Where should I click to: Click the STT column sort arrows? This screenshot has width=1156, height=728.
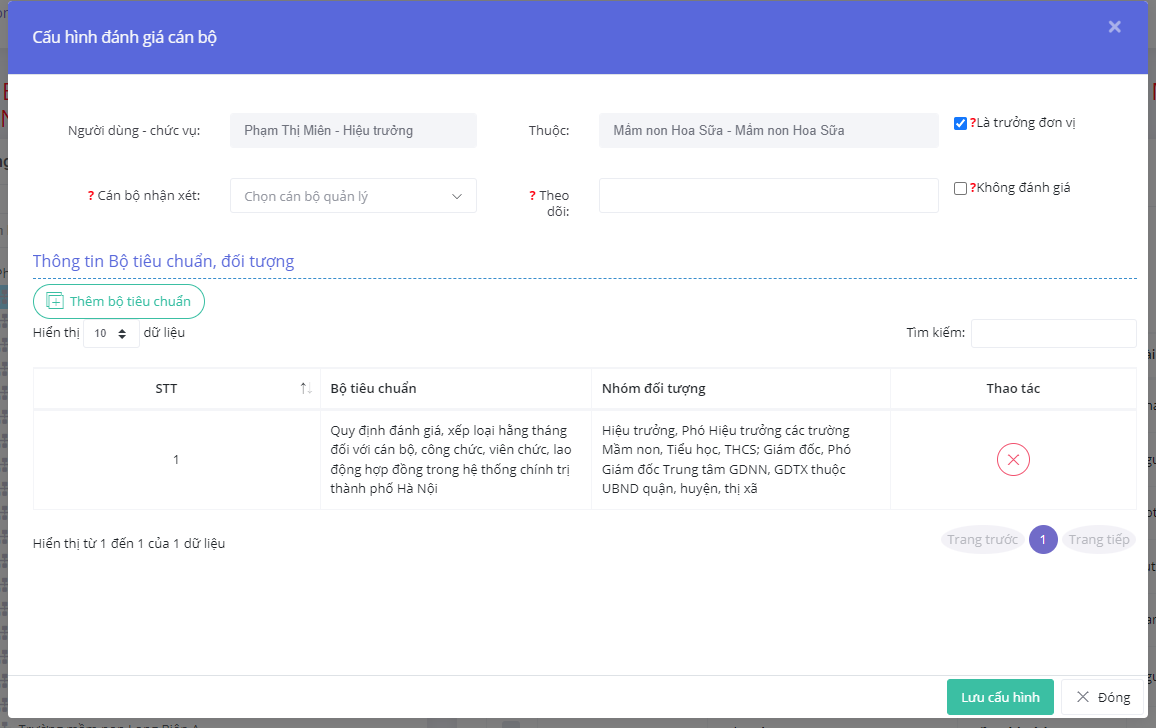(x=306, y=388)
